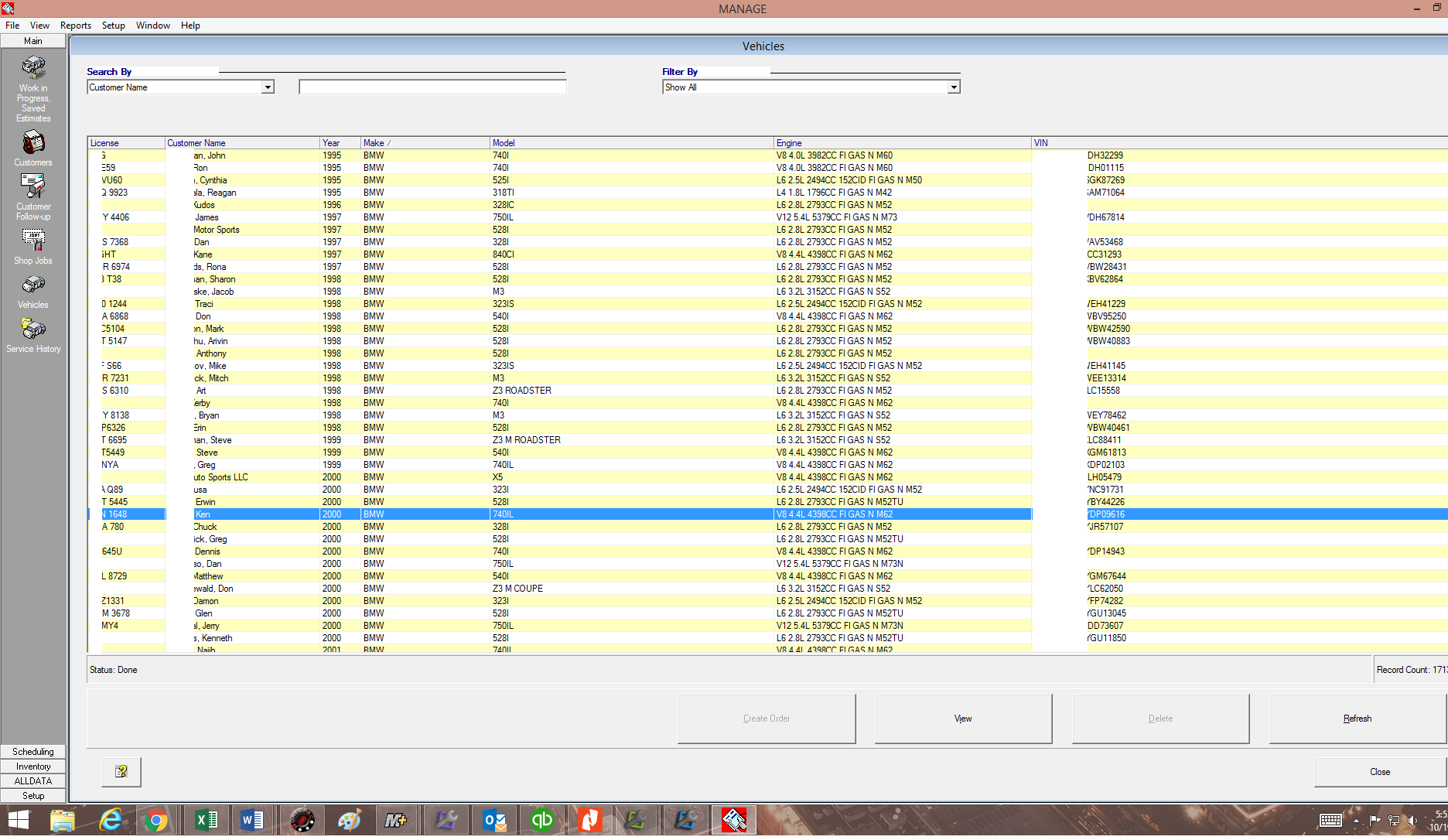This screenshot has width=1448, height=840.
Task: Sort by Customer Name column header
Action: point(242,143)
